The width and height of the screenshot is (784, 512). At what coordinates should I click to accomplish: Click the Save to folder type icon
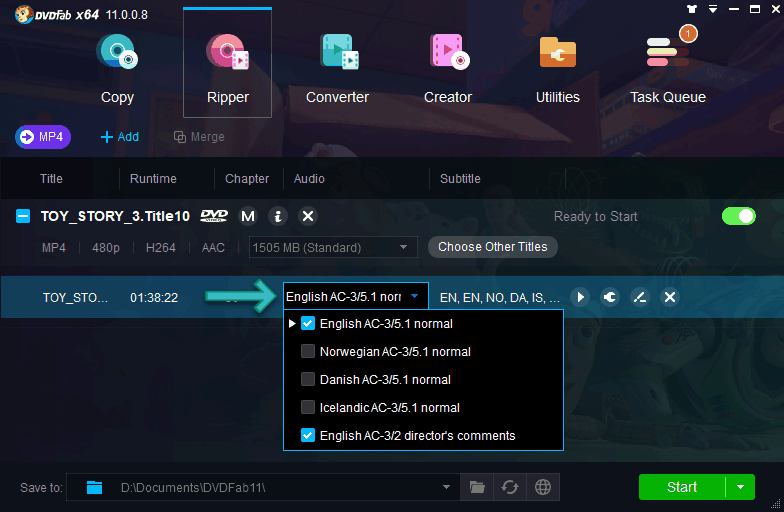click(x=94, y=488)
